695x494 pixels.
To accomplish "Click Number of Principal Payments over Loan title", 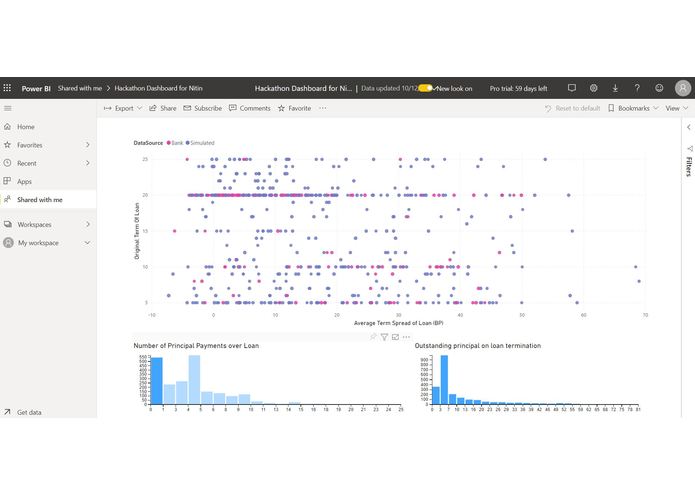I will 196,346.
